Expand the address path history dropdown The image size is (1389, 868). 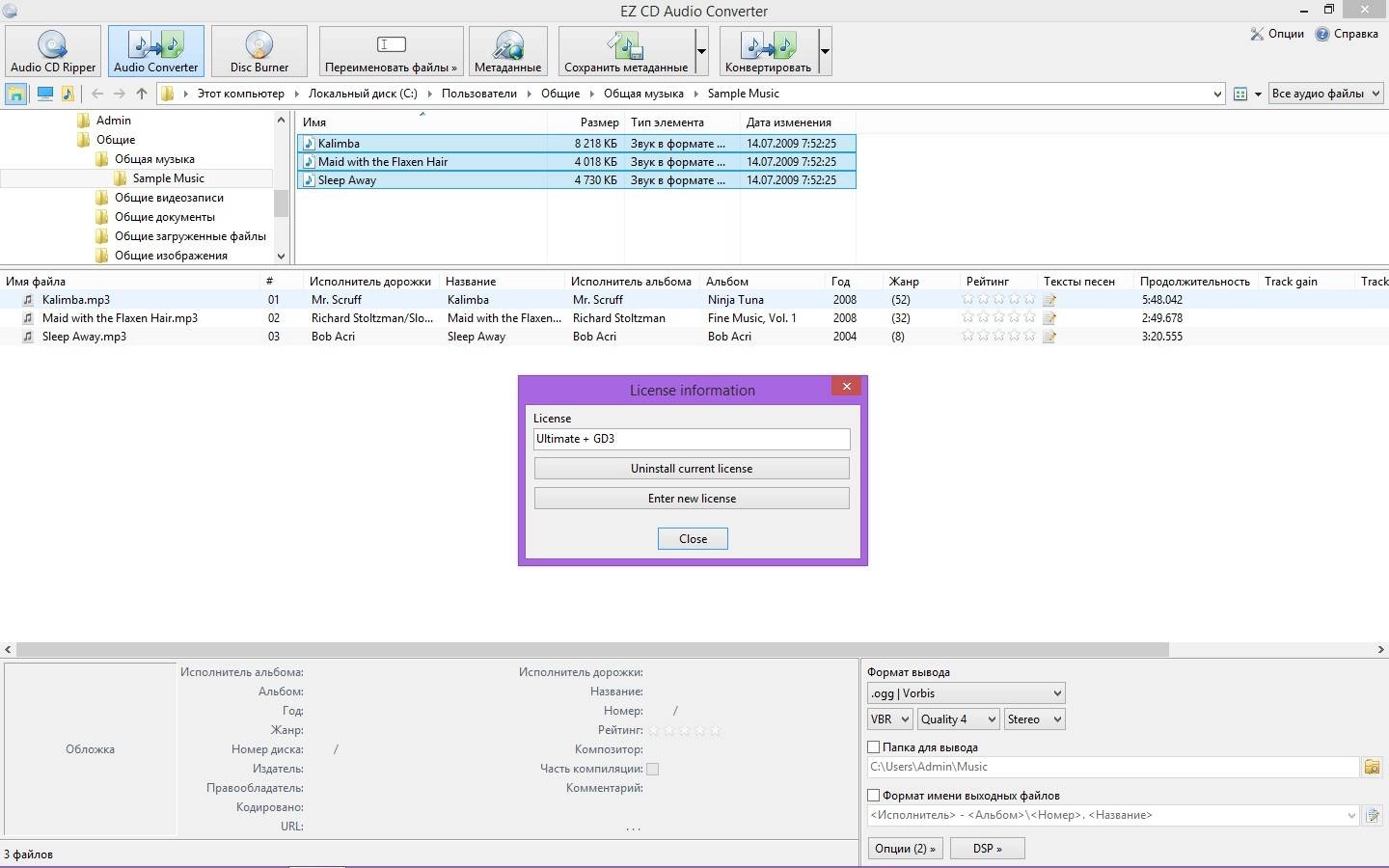click(x=1216, y=94)
